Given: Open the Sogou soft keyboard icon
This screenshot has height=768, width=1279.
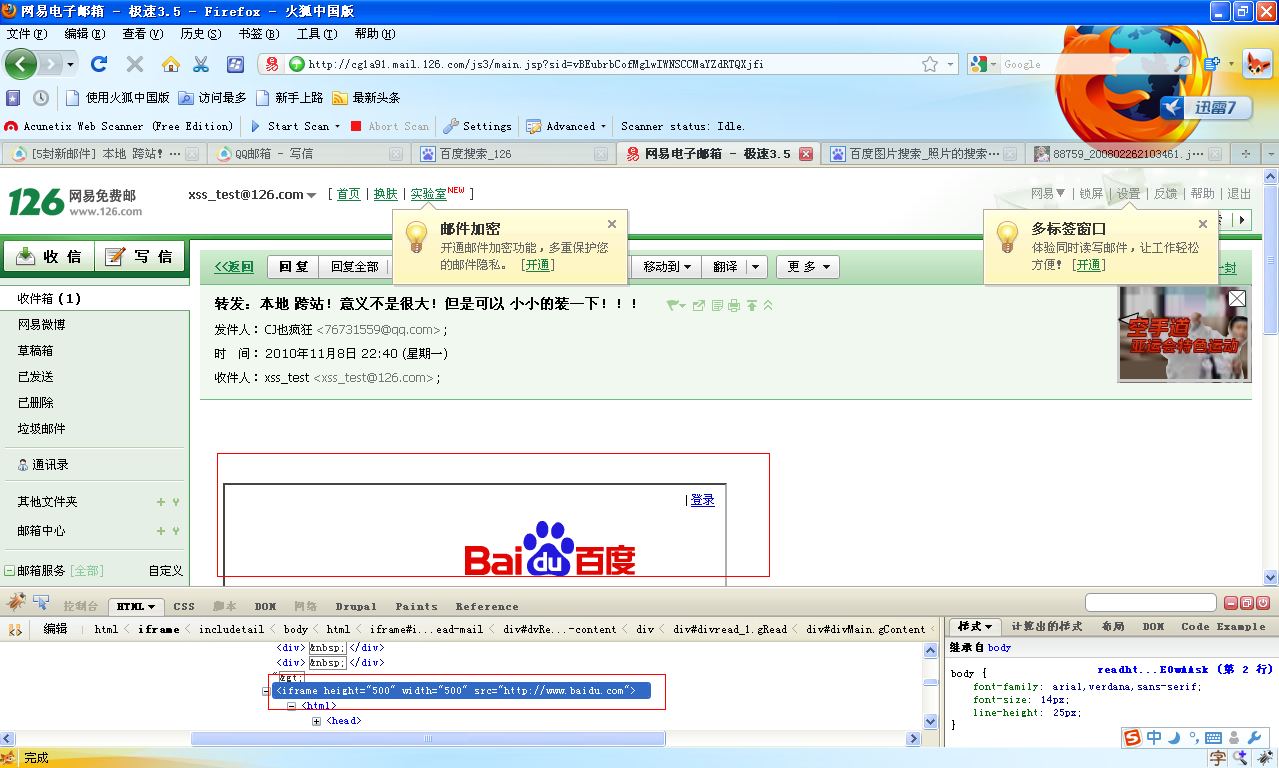Looking at the screenshot, I should pos(1213,739).
